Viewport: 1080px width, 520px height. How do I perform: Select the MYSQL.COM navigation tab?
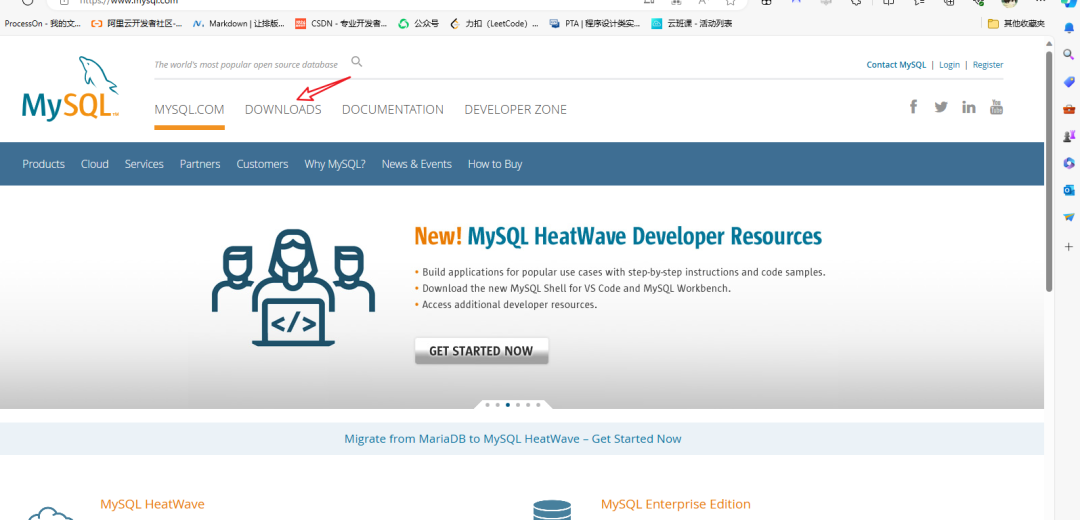tap(189, 110)
